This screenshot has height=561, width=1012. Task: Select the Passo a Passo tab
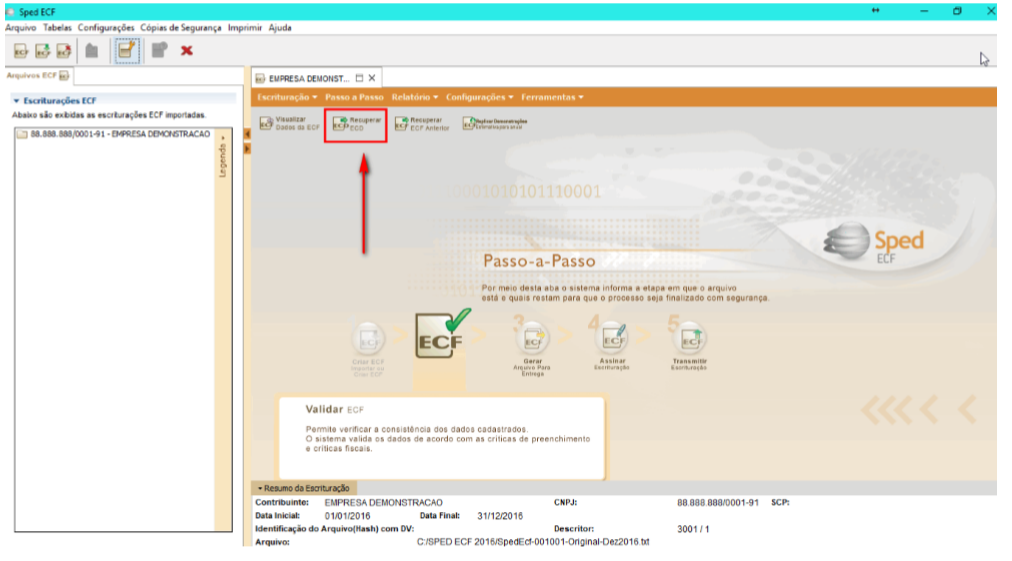coord(354,97)
